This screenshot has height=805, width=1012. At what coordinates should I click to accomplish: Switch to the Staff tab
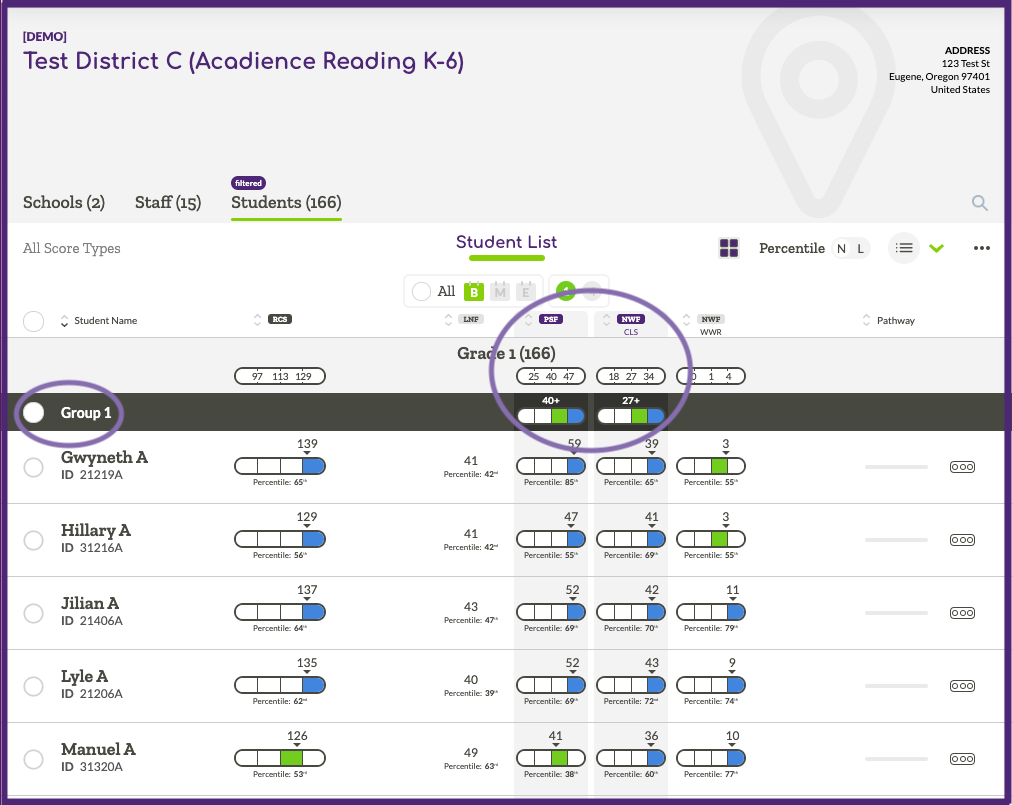(167, 202)
